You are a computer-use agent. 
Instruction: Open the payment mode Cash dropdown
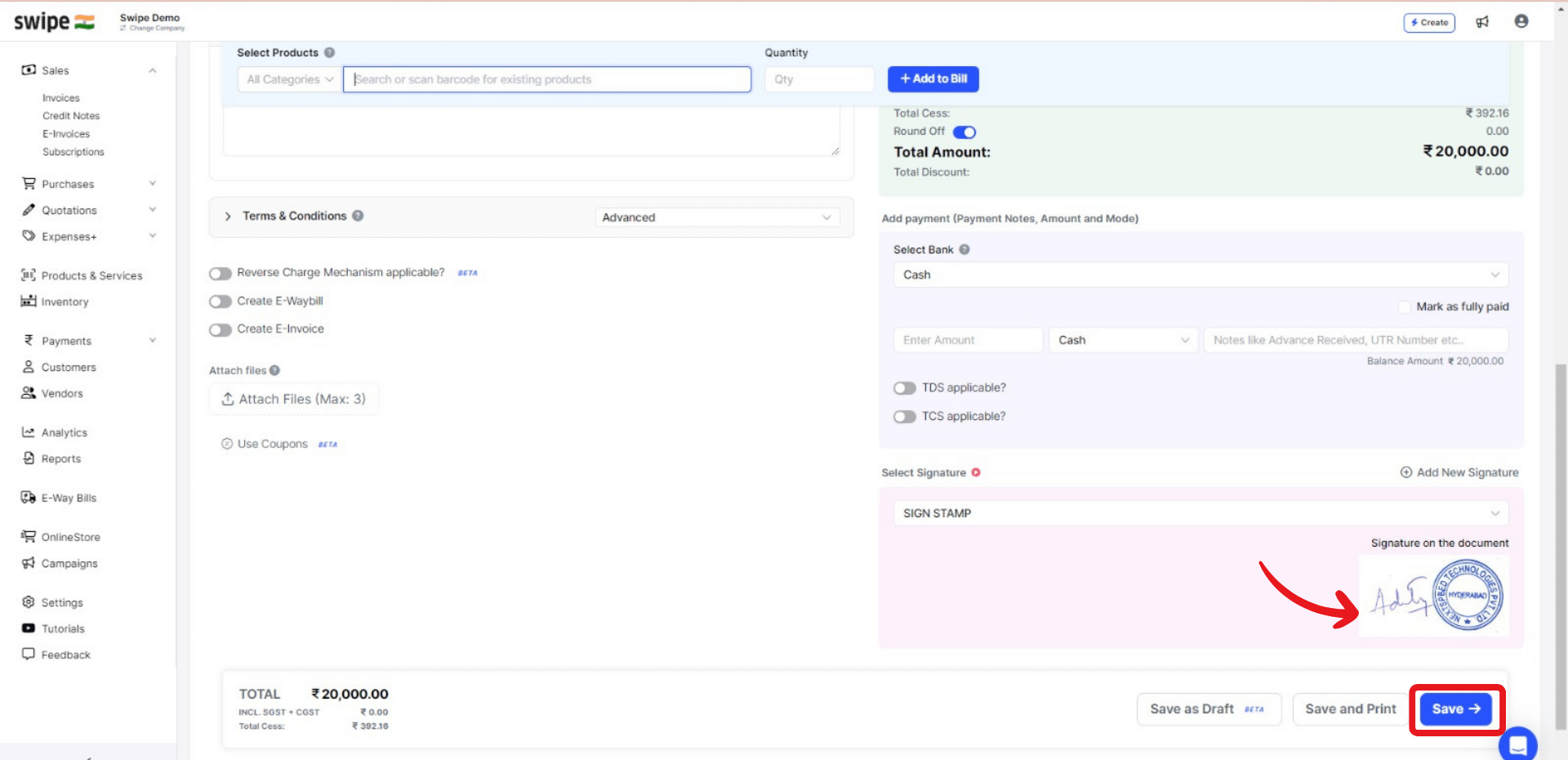coord(1123,340)
